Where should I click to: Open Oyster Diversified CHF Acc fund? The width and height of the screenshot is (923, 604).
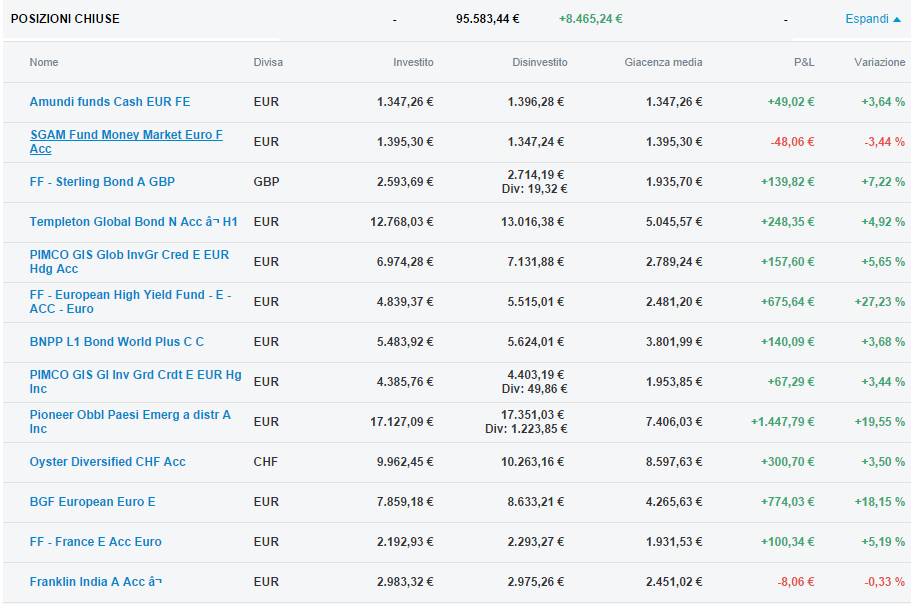point(108,462)
